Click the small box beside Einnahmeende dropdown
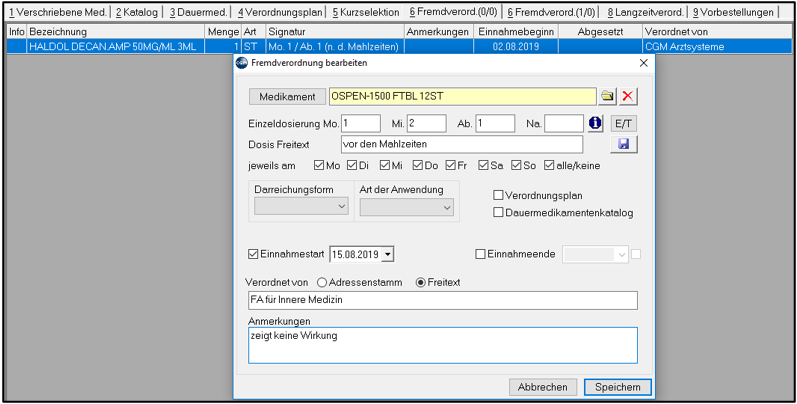Viewport: 797px width, 404px height. pos(635,254)
